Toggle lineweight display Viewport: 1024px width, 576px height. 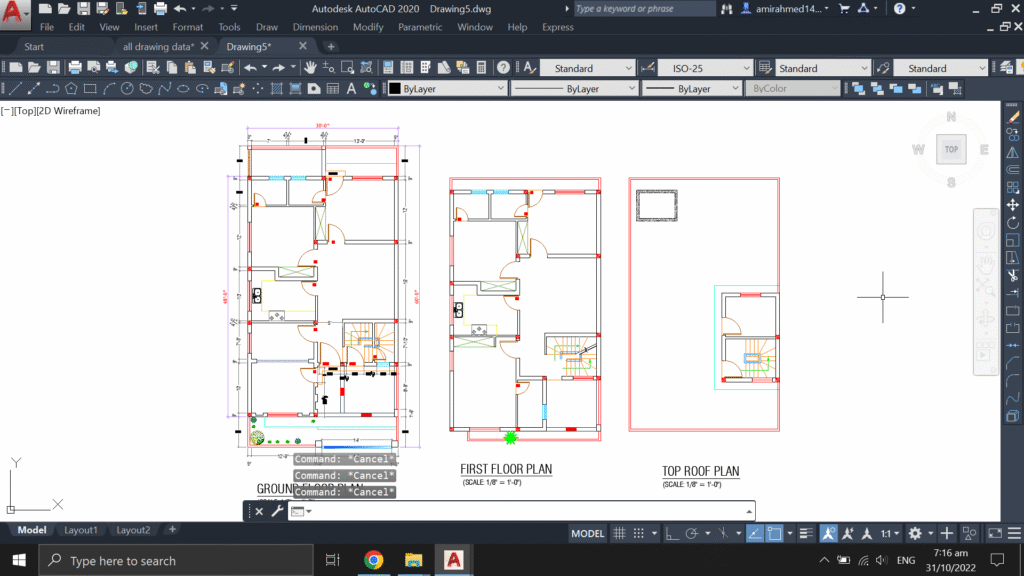coord(806,534)
